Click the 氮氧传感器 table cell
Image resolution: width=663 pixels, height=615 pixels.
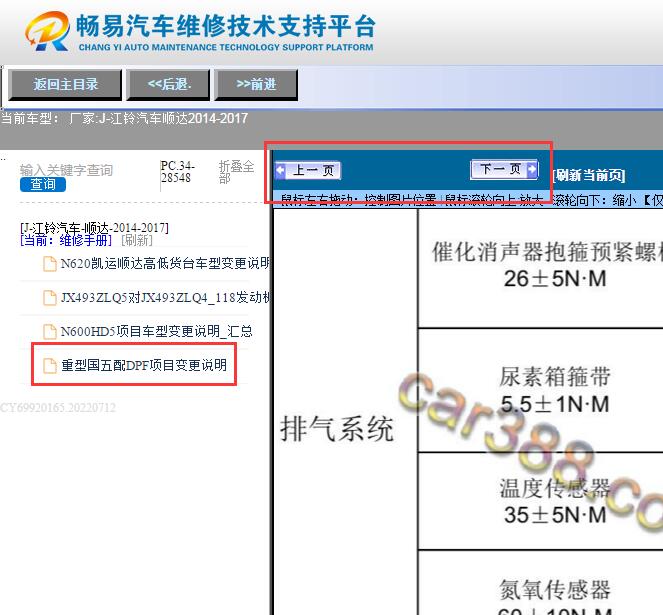(x=540, y=583)
